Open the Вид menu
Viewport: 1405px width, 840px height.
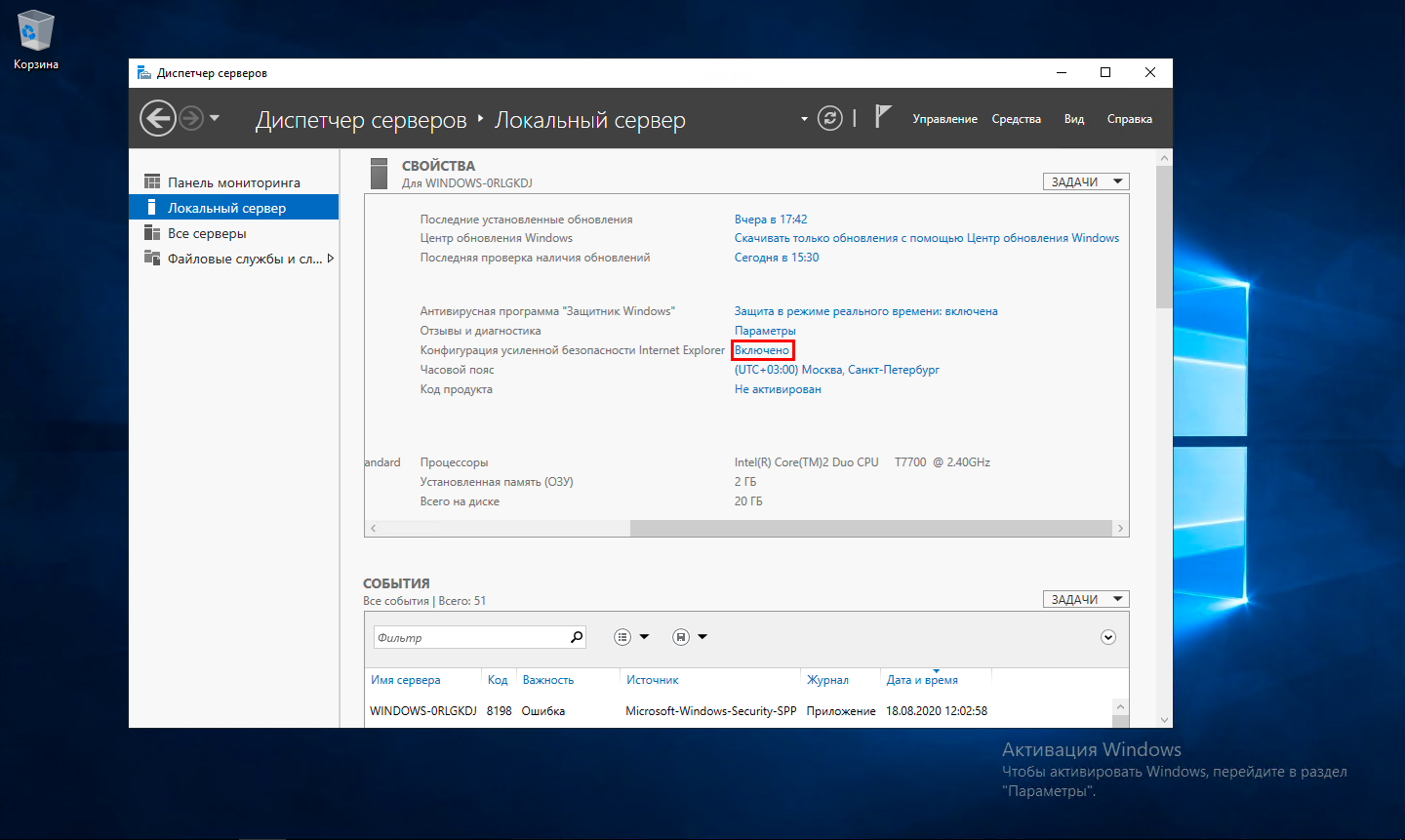tap(1074, 119)
